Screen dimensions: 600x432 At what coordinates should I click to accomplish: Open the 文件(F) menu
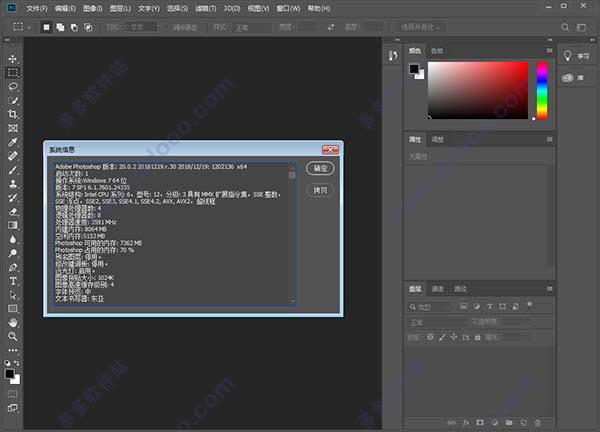coord(37,8)
